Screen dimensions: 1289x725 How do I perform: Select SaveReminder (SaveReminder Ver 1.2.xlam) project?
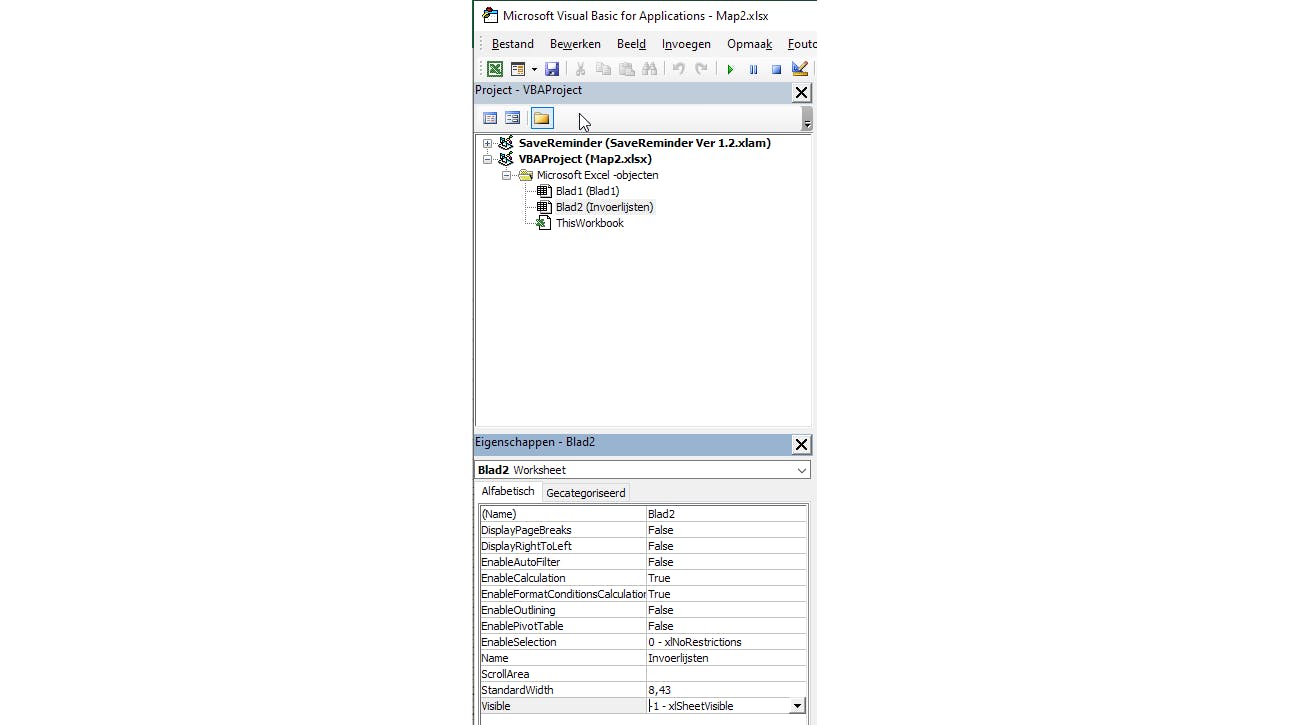tap(645, 143)
